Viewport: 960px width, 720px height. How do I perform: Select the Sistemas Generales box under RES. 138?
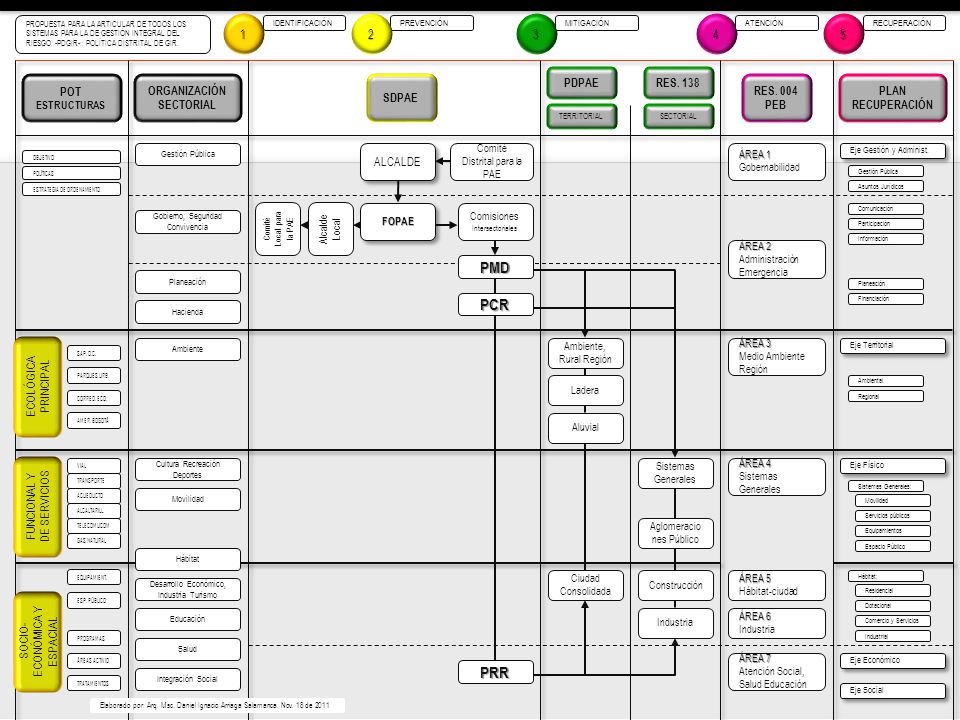675,473
